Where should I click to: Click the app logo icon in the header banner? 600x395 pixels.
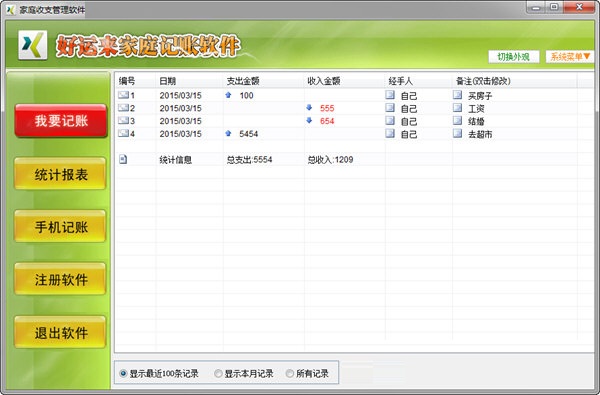coord(33,45)
